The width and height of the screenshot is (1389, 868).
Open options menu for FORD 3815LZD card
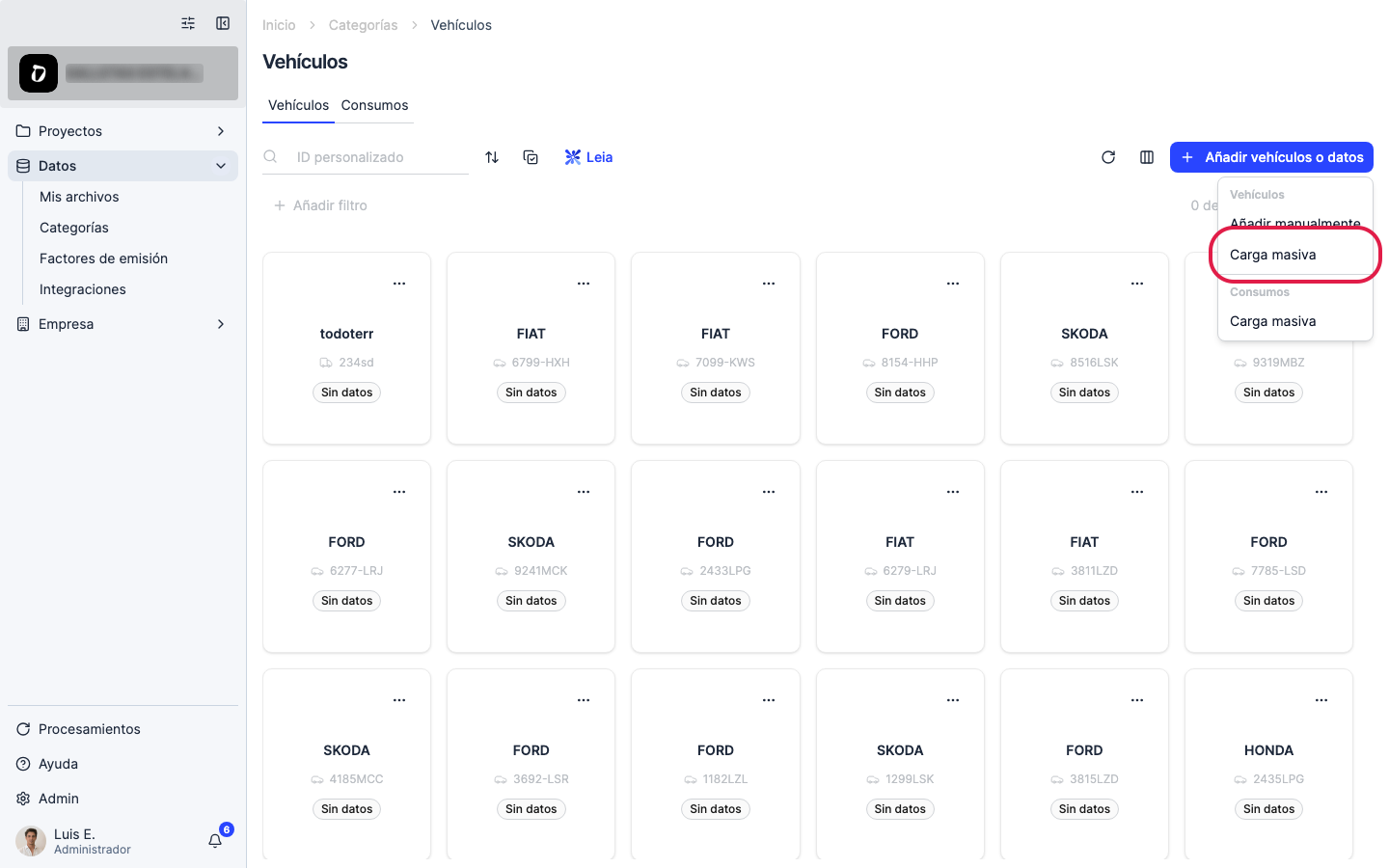[x=1137, y=700]
